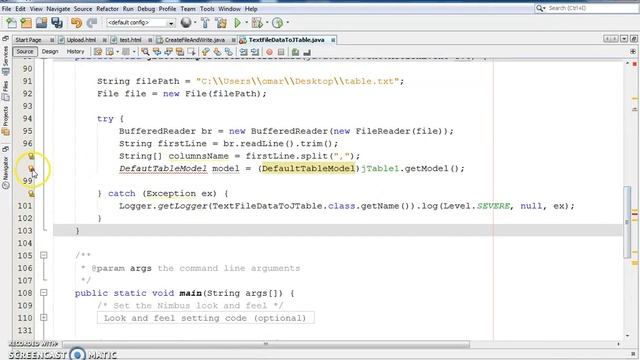The height and width of the screenshot is (360, 640).
Task: Build the project with the hammer icon
Action: click(205, 23)
